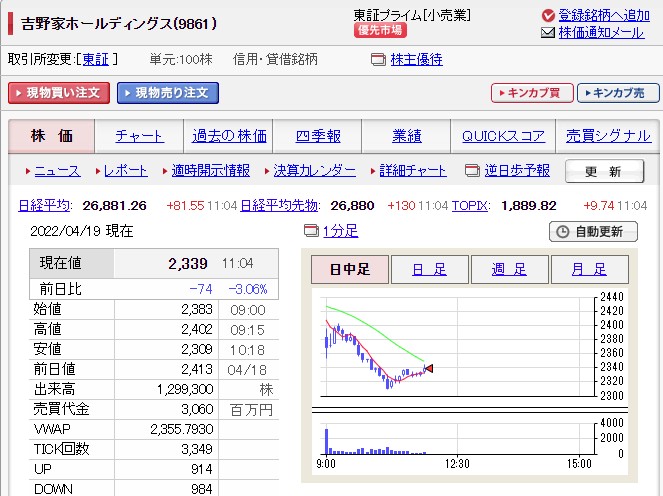The image size is (663, 496).
Task: Click the clock icon on 自動更新 button
Action: pyautogui.click(x=562, y=232)
